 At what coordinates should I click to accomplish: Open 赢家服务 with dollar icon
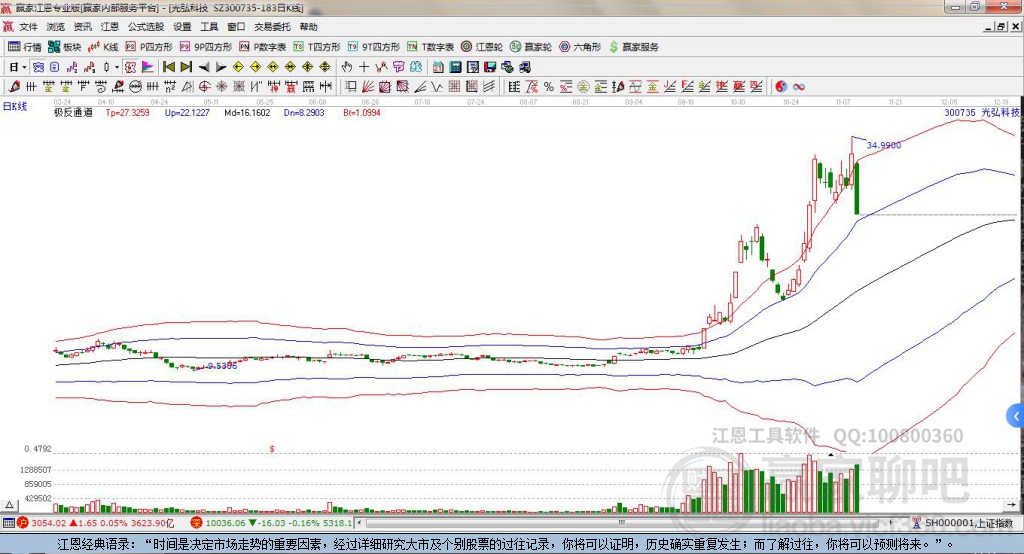[633, 47]
